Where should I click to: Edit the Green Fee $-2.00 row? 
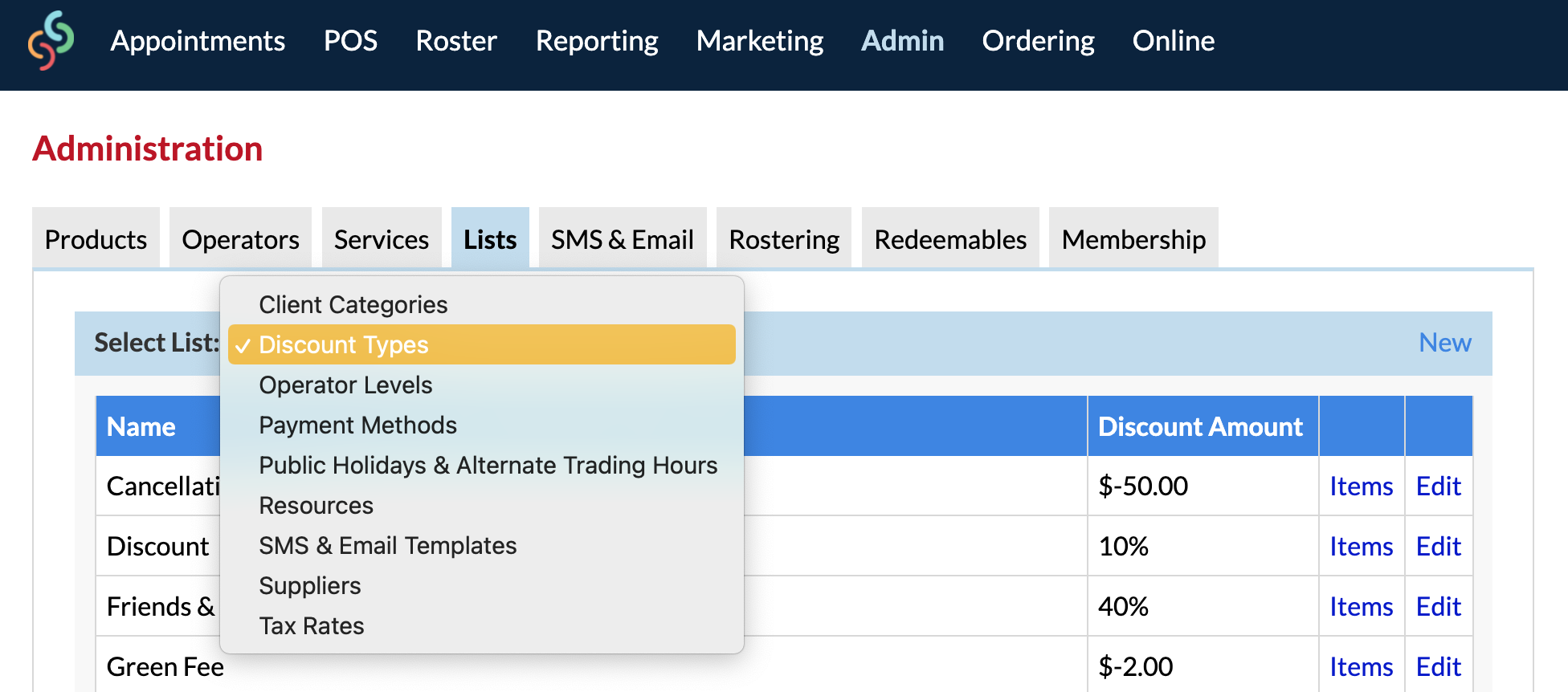point(1438,666)
